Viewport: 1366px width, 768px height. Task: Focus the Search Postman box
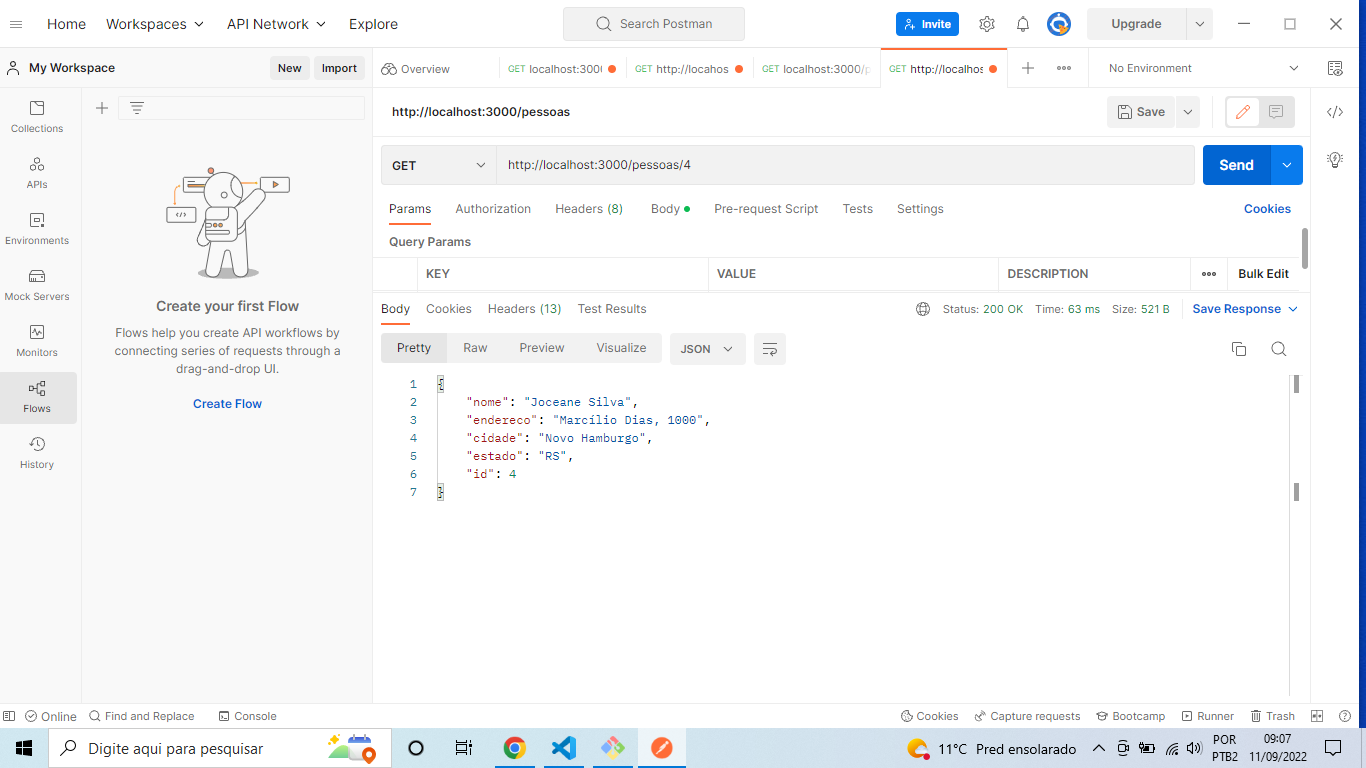(x=654, y=24)
